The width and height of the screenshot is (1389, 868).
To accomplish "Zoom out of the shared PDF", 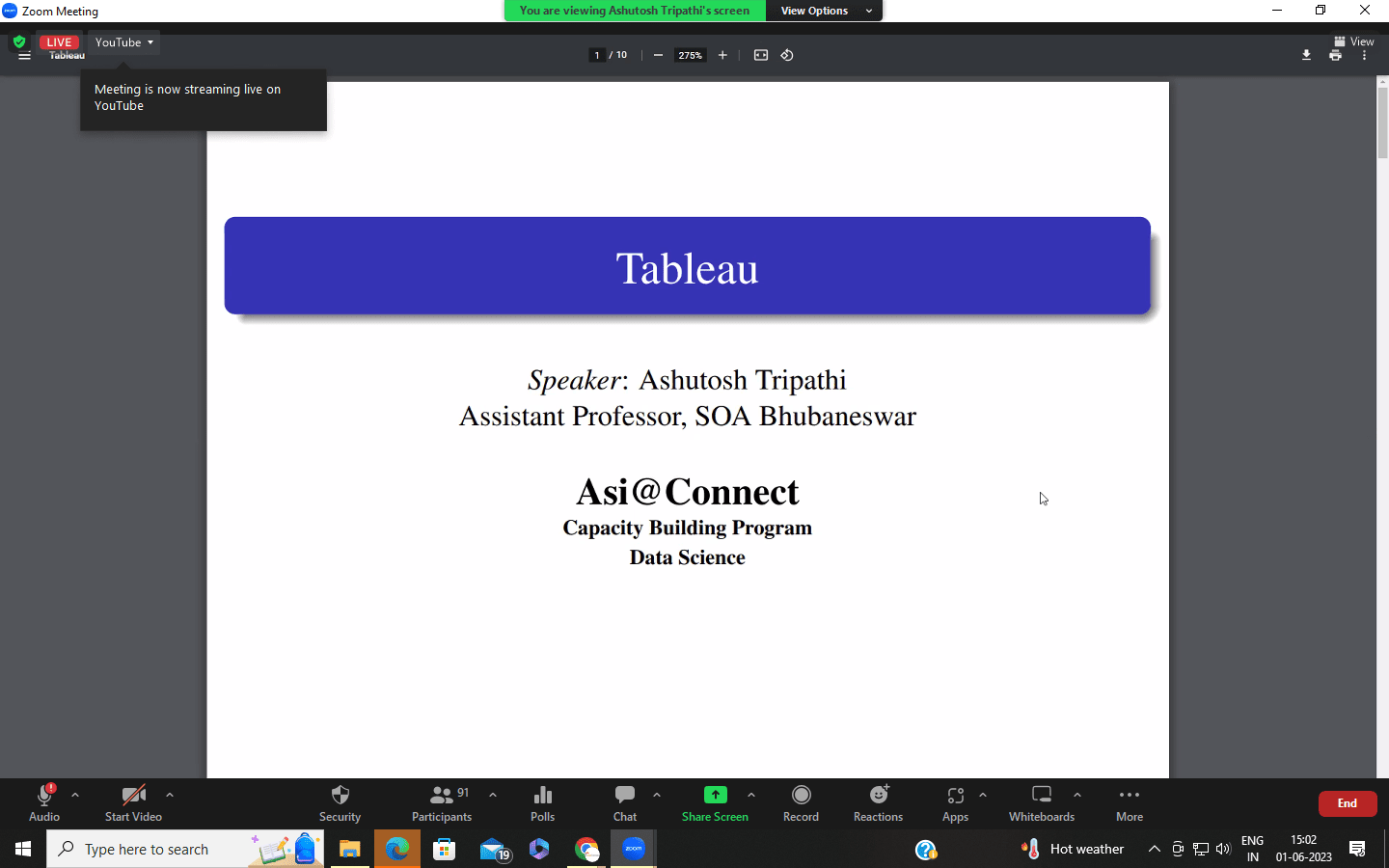I will pyautogui.click(x=658, y=55).
